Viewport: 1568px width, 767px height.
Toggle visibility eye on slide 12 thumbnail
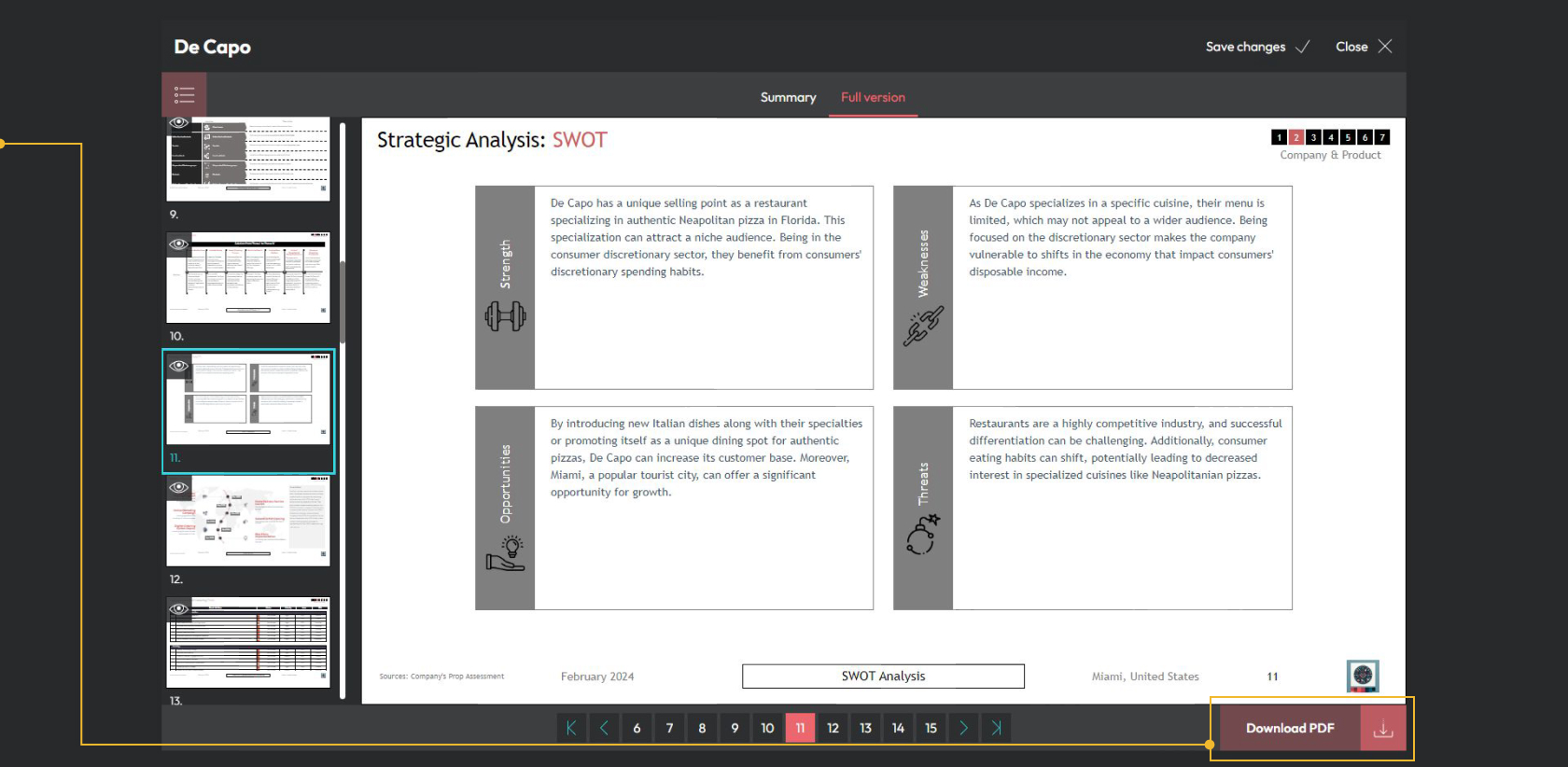click(178, 487)
